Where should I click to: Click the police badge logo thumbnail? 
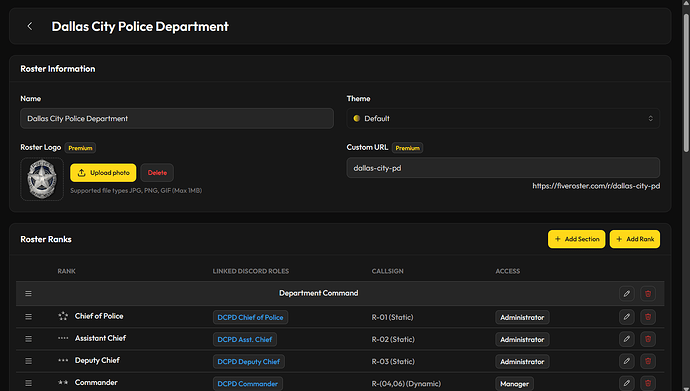[42, 179]
